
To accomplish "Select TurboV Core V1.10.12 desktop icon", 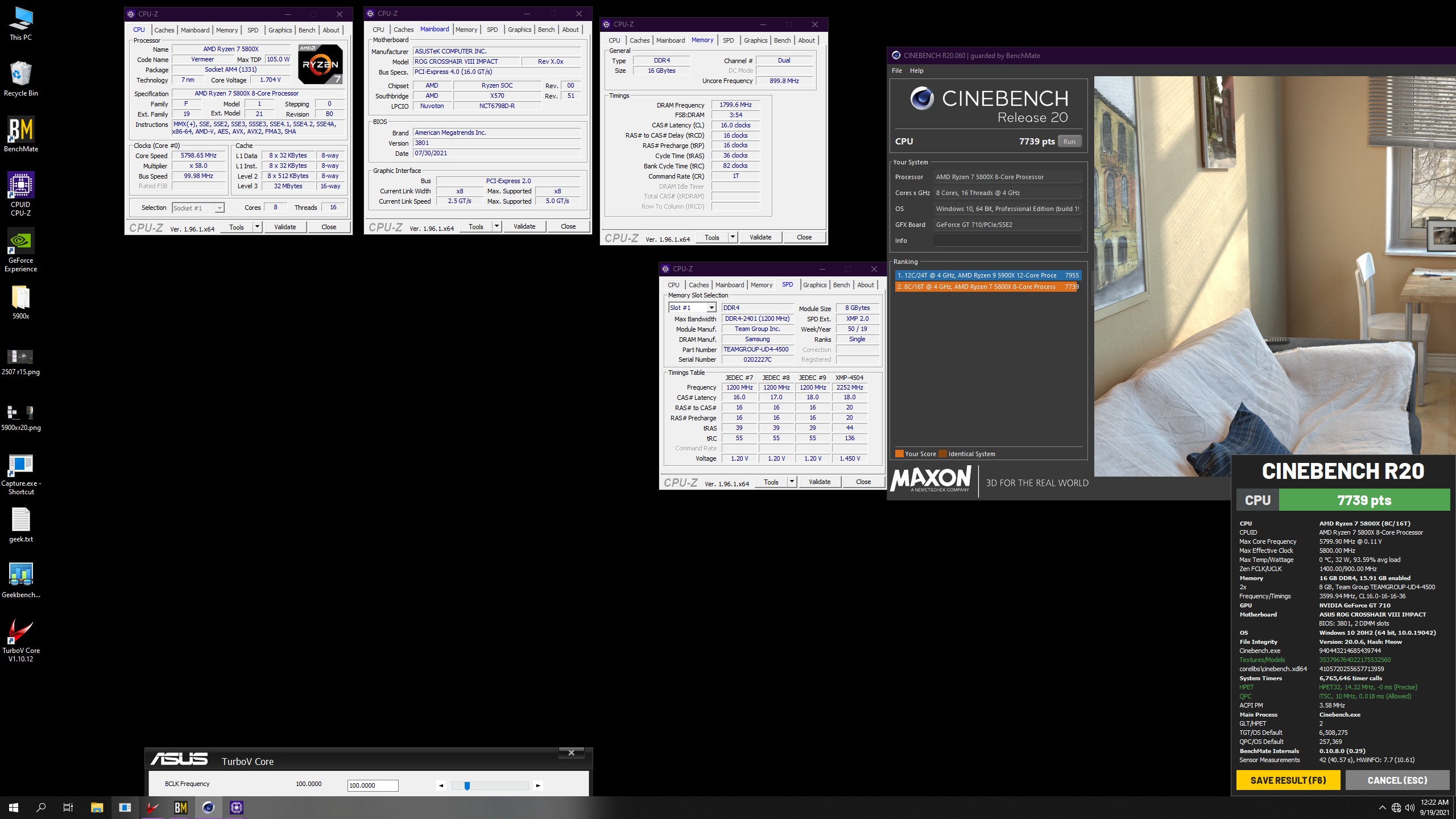I will click(21, 640).
